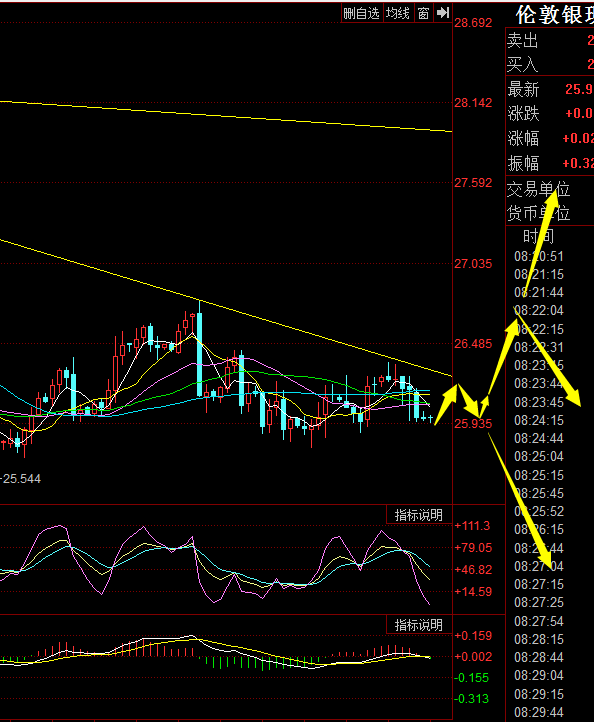Select the 08:27:25 tick row
594x722 pixels.
pyautogui.click(x=539, y=602)
